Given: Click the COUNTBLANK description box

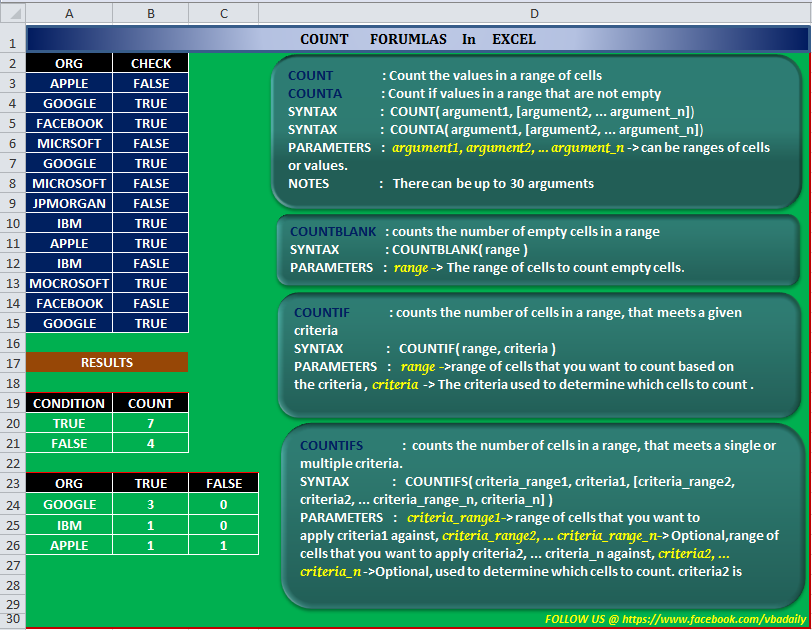Looking at the screenshot, I should 539,250.
